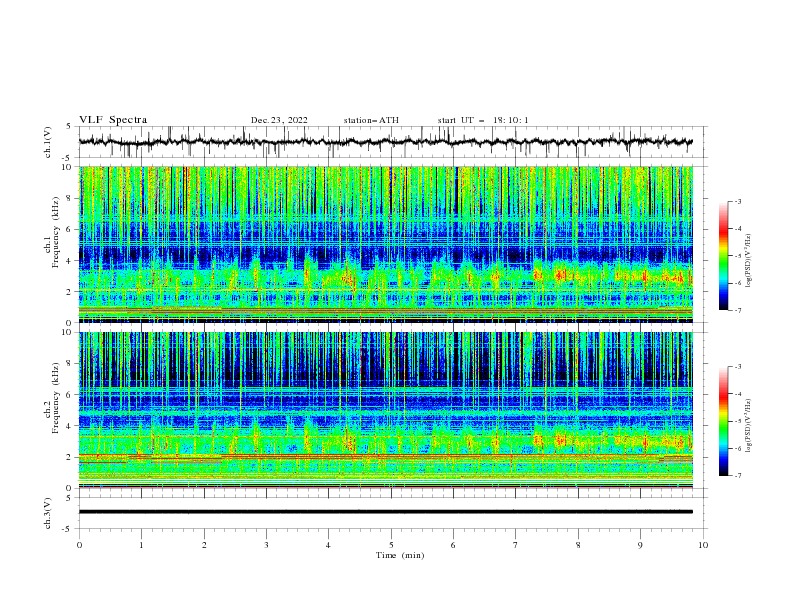Click the ch.1 voltage waveform trace

pos(386,142)
